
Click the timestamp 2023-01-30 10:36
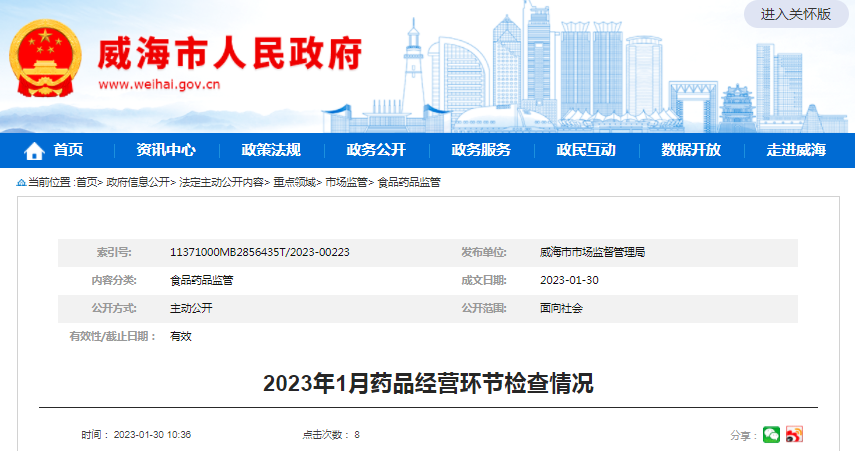(152, 435)
